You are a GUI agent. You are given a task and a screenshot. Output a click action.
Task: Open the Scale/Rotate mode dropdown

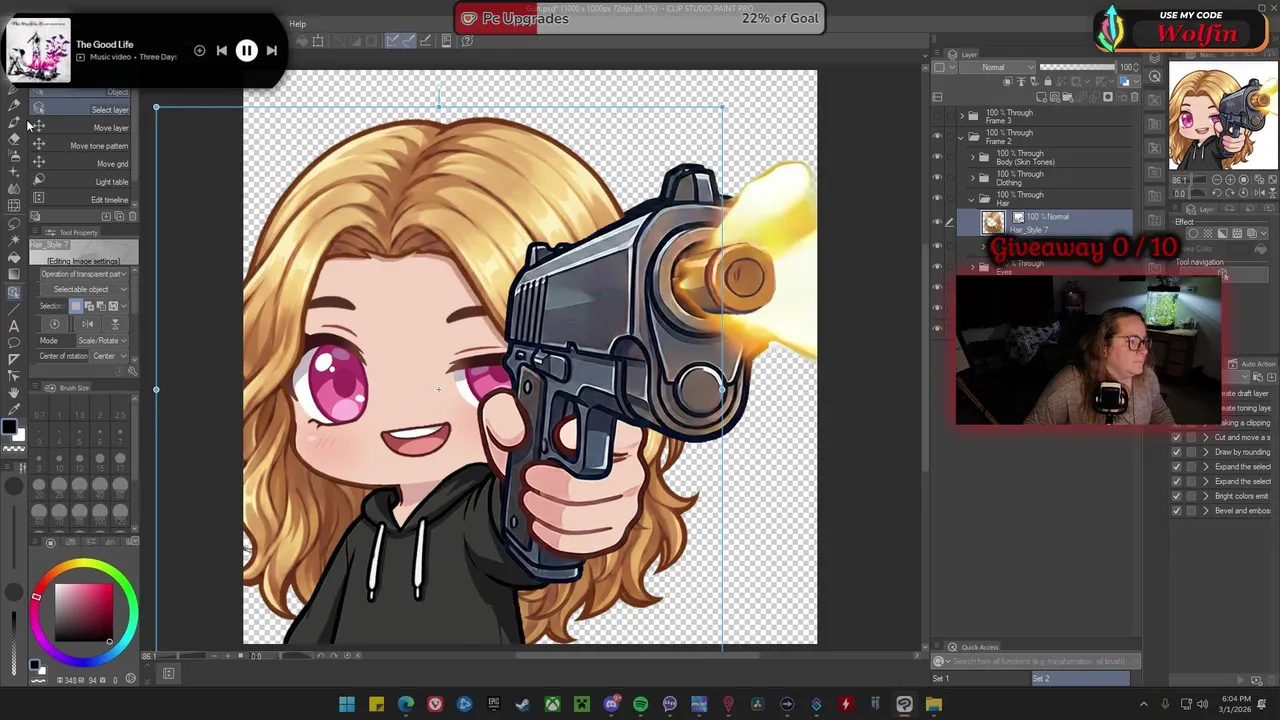click(x=102, y=340)
